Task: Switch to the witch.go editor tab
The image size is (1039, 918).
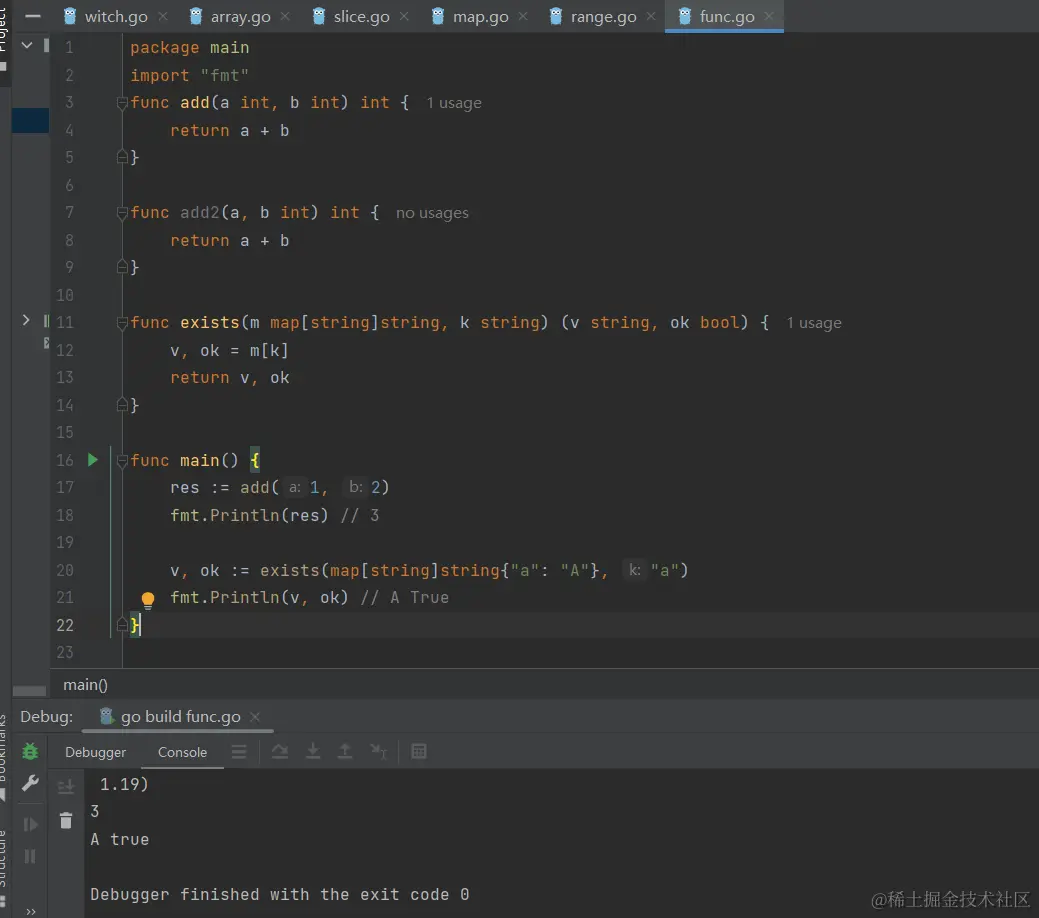Action: pos(106,17)
